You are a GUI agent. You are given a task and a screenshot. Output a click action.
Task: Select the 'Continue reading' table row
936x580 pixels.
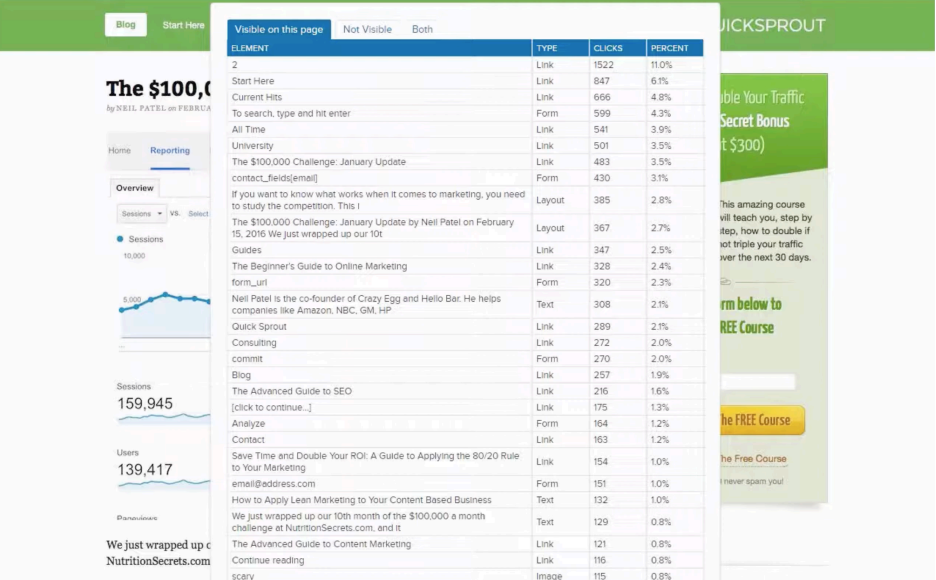pos(465,559)
